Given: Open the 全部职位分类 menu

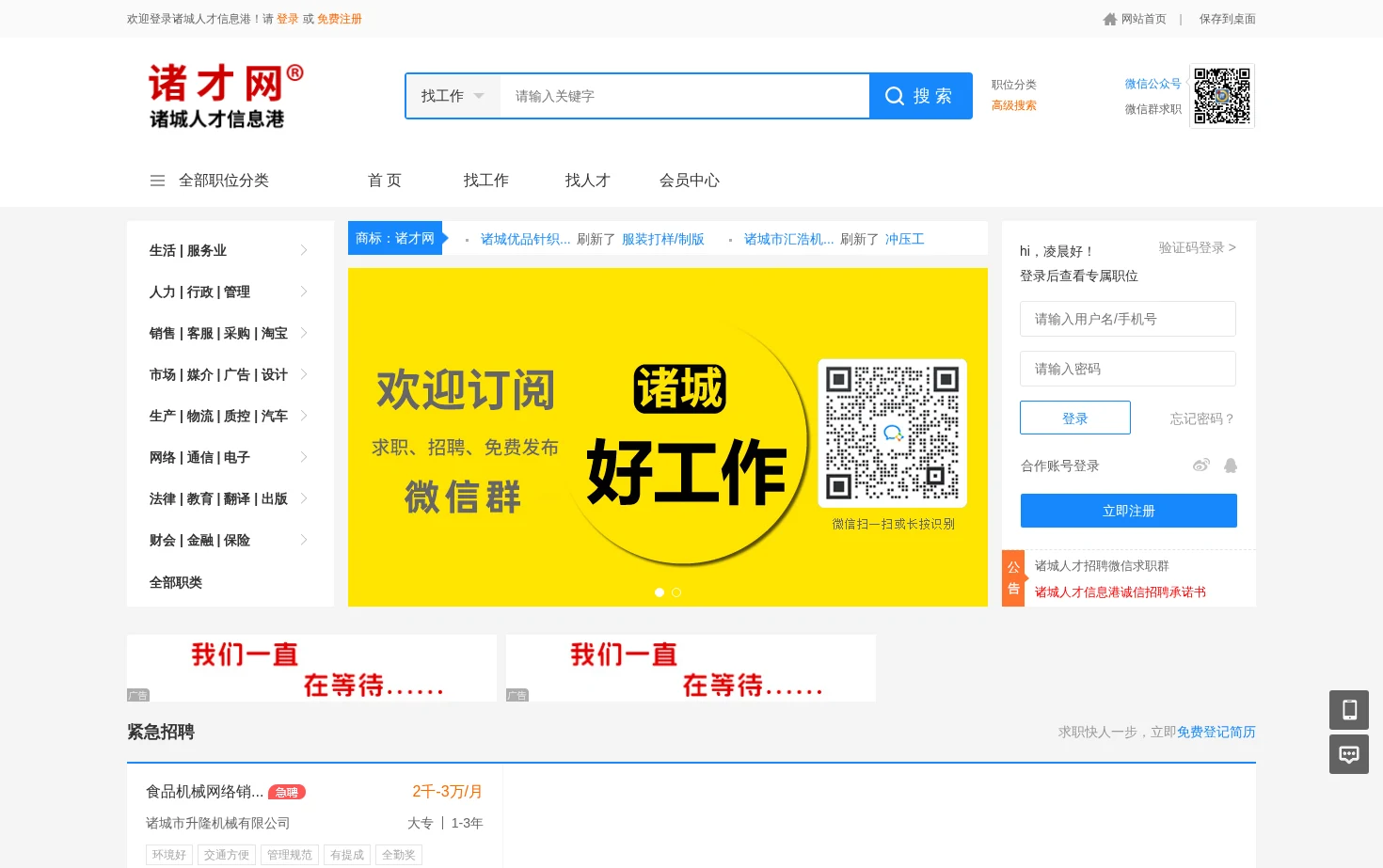Looking at the screenshot, I should pos(224,181).
